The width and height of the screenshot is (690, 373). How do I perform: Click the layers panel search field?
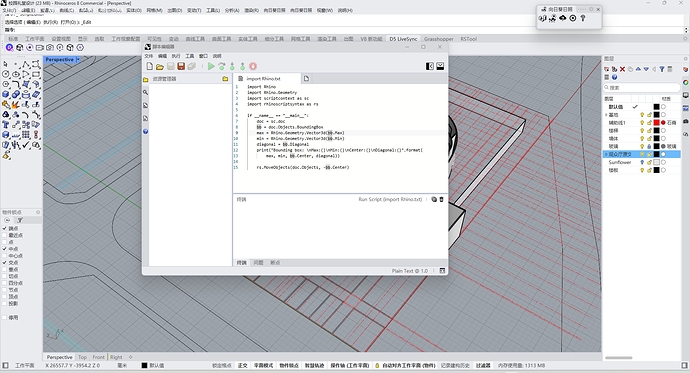642,88
